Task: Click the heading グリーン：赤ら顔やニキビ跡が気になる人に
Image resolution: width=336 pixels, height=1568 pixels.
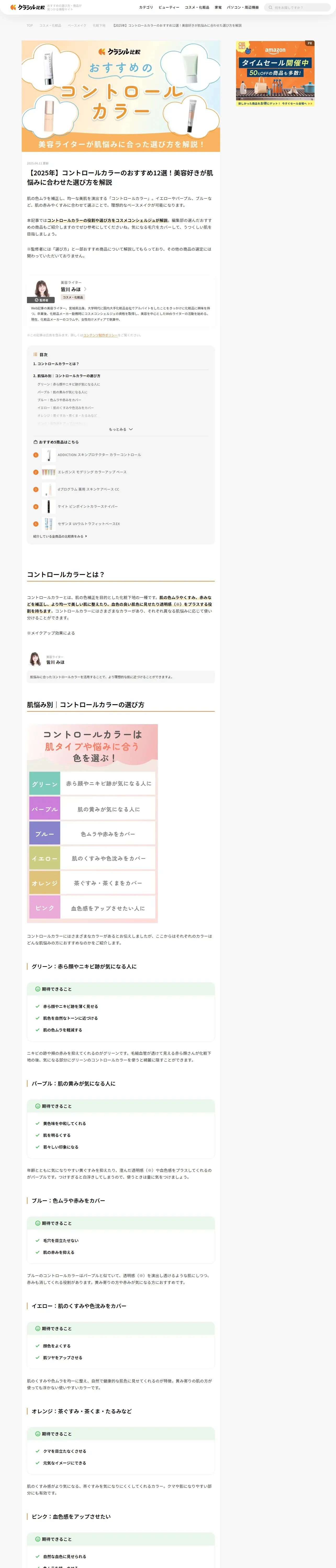Action: tap(84, 967)
